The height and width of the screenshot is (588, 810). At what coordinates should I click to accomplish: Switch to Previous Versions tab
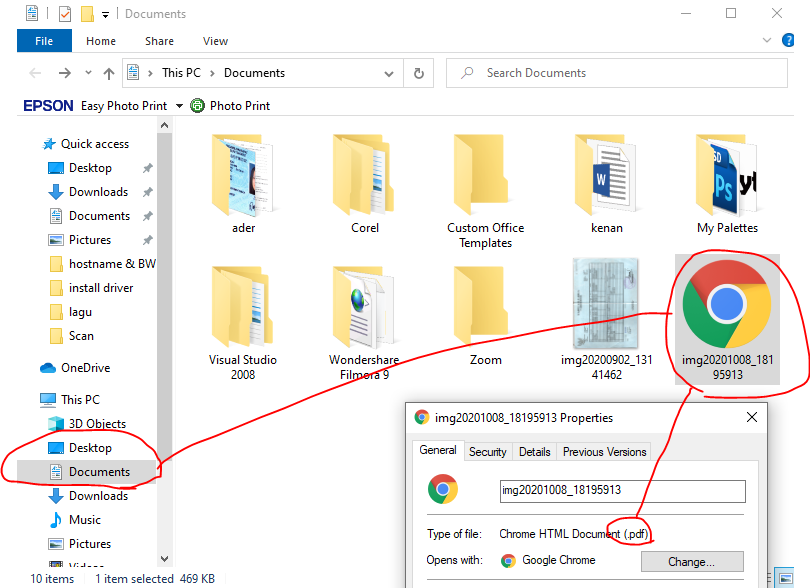pyautogui.click(x=604, y=452)
